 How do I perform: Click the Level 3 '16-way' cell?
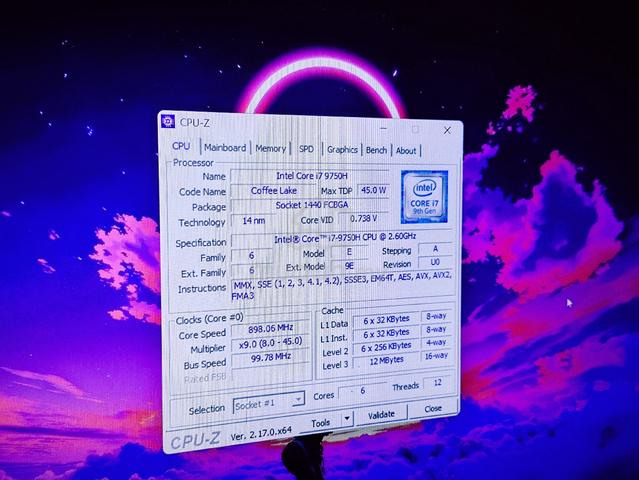click(x=436, y=356)
